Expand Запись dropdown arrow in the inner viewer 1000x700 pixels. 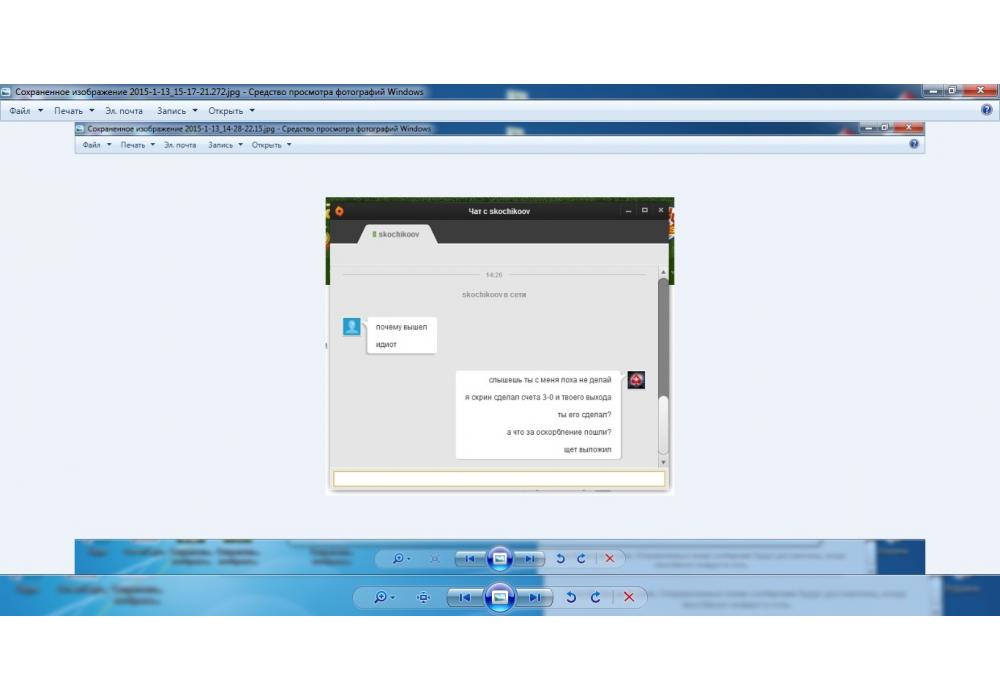[x=240, y=145]
